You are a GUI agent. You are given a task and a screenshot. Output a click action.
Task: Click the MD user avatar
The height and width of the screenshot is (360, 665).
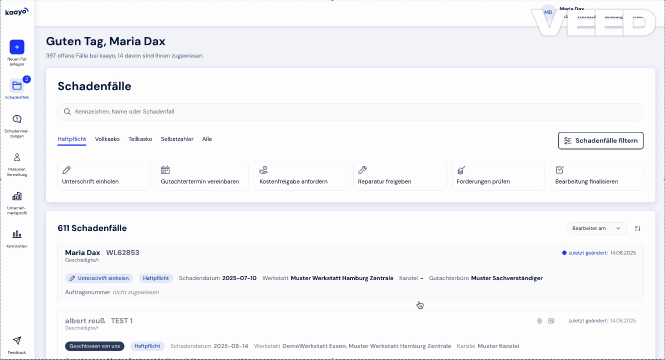click(x=548, y=12)
